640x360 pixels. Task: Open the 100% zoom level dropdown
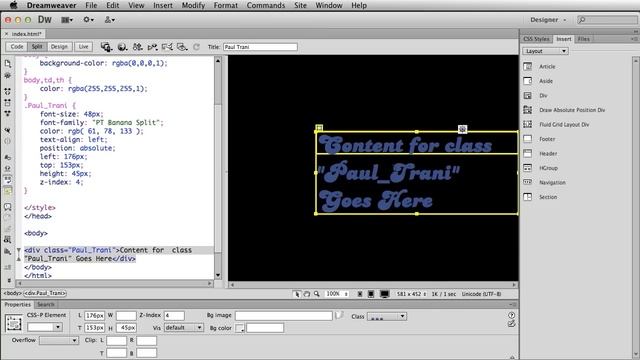pyautogui.click(x=337, y=294)
